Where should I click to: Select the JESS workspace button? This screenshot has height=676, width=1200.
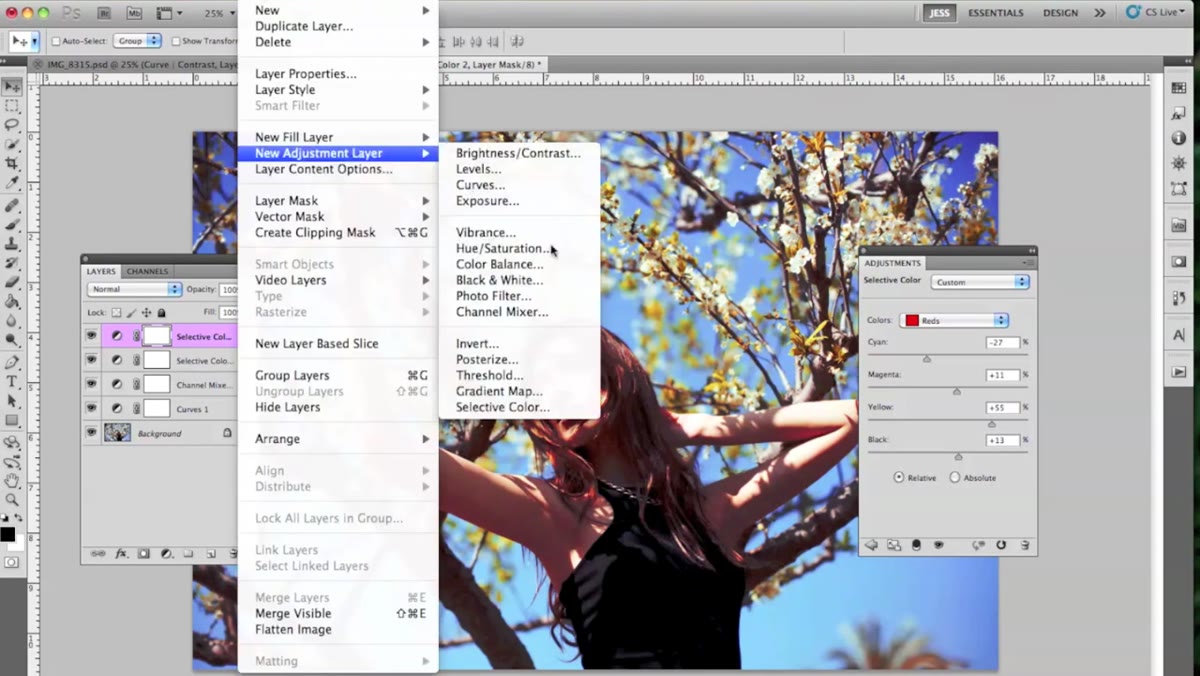939,13
